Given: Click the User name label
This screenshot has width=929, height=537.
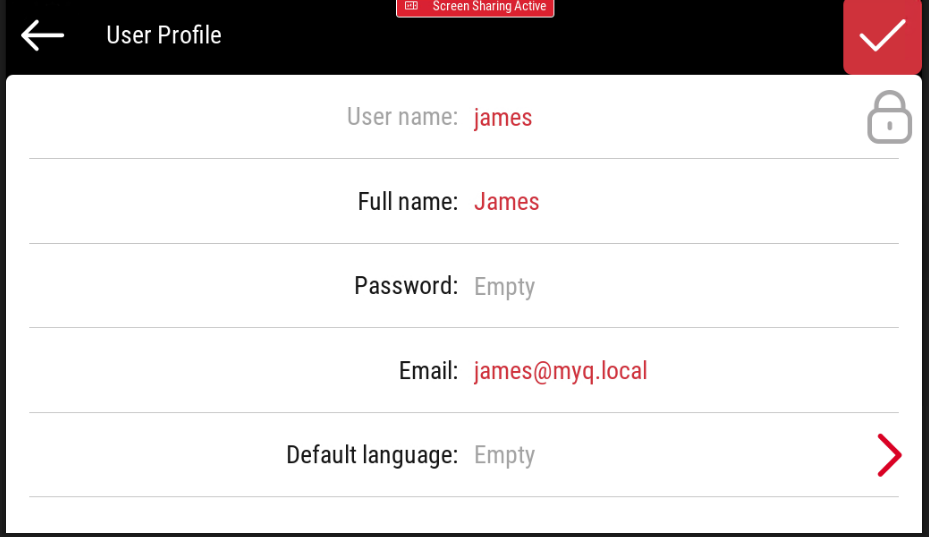Looking at the screenshot, I should (x=401, y=117).
